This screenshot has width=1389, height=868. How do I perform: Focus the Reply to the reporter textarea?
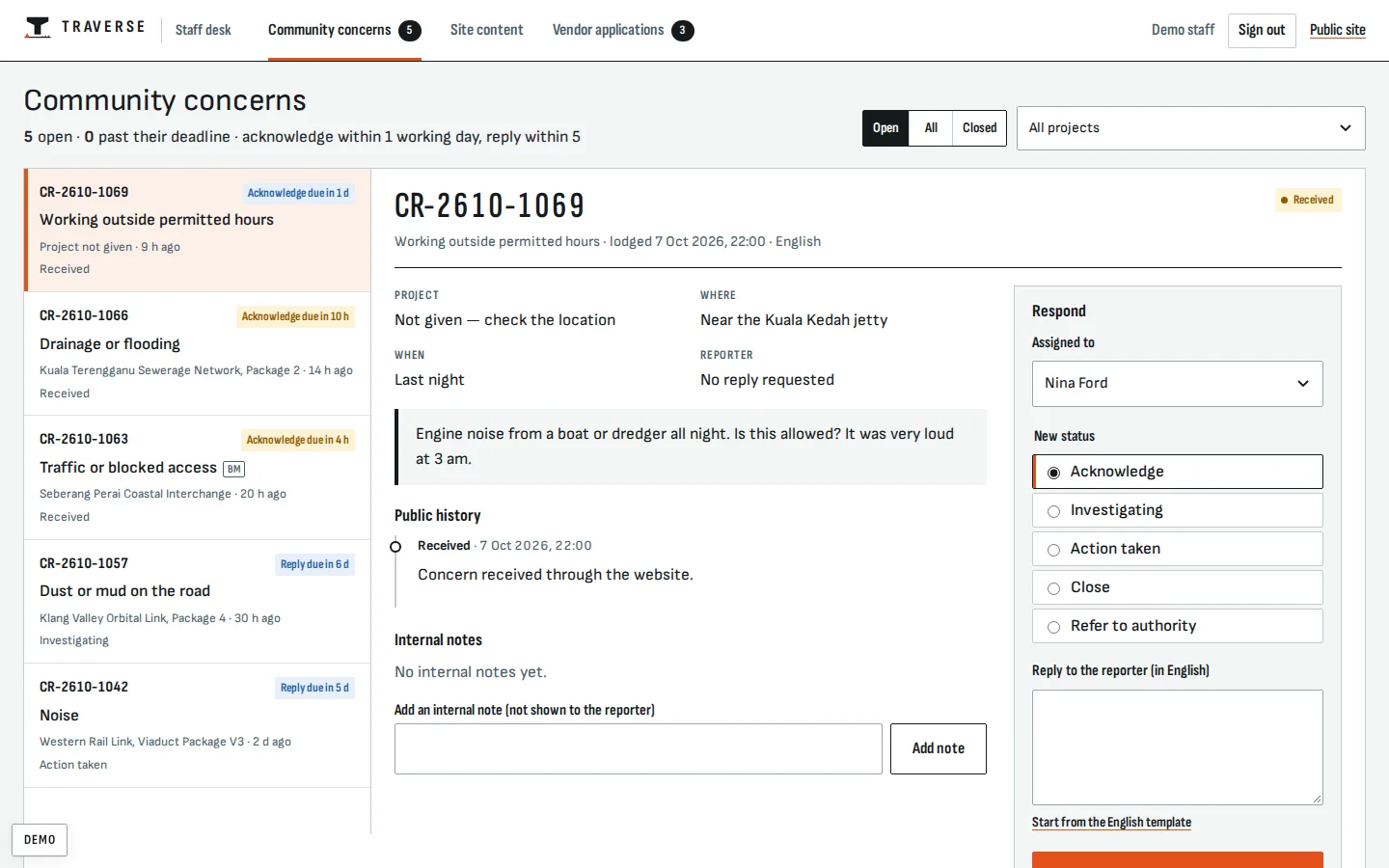click(1178, 747)
